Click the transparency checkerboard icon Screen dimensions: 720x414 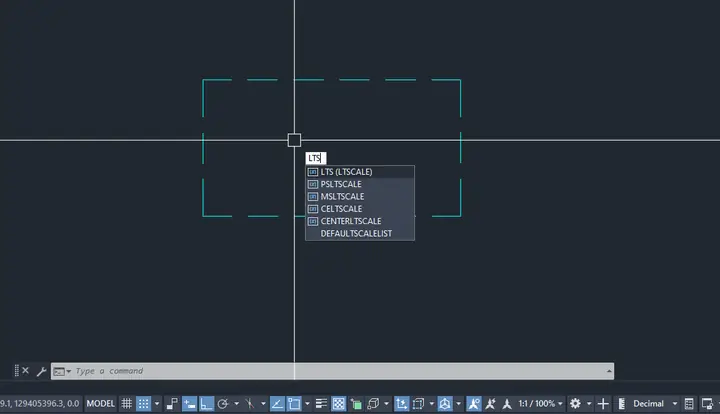(x=338, y=404)
